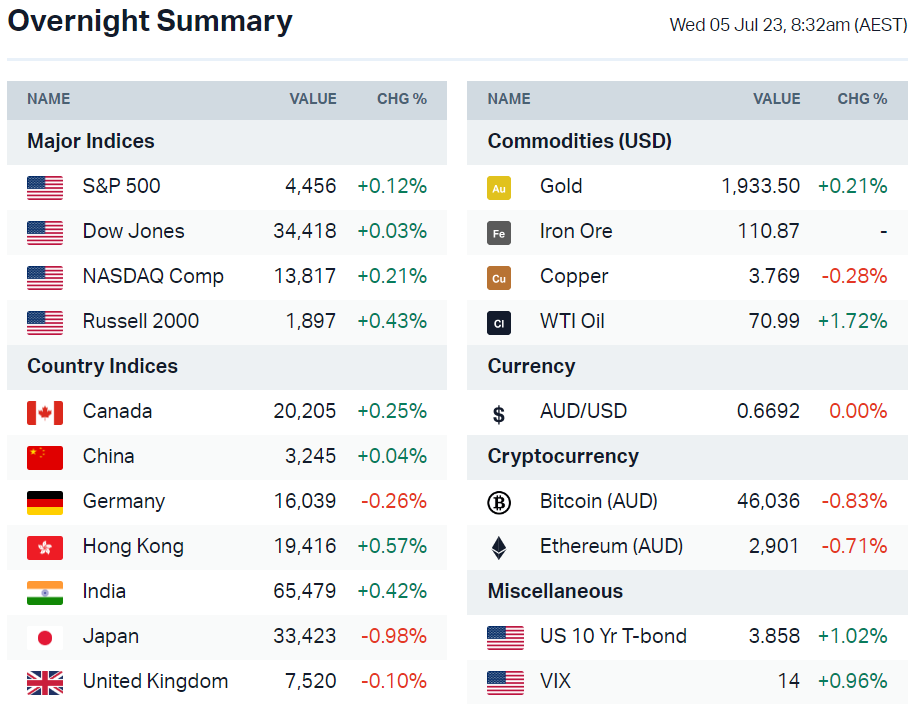Click the Bitcoin logo icon
Viewport: 916px width, 704px height.
click(499, 502)
